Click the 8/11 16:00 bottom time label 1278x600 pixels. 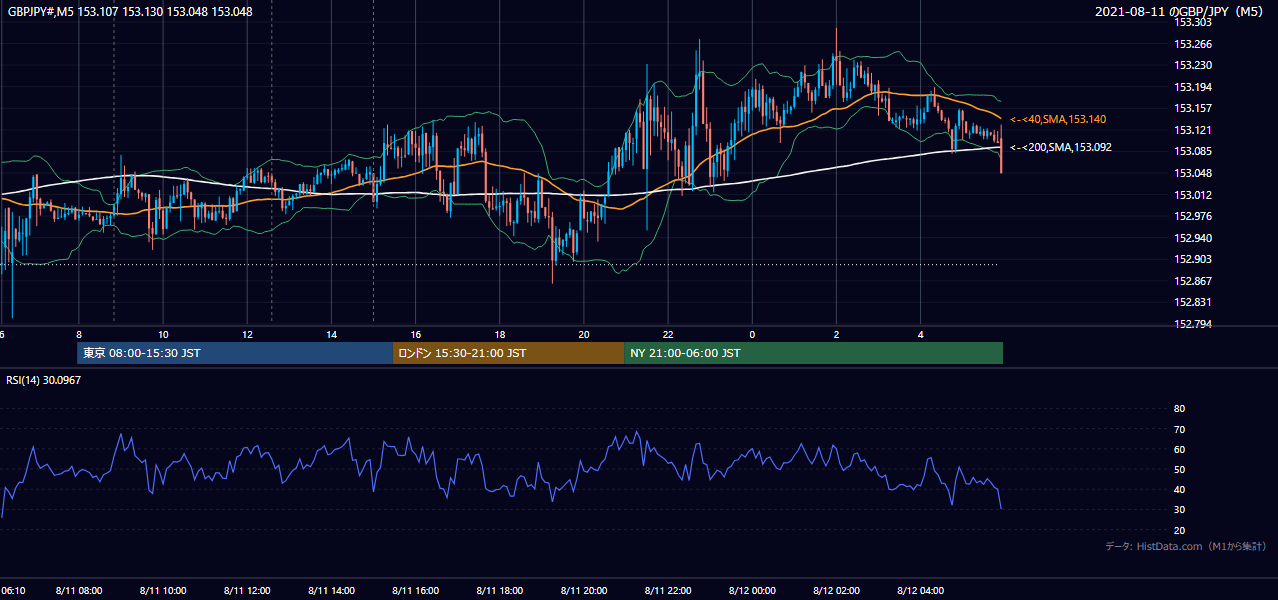tap(415, 591)
